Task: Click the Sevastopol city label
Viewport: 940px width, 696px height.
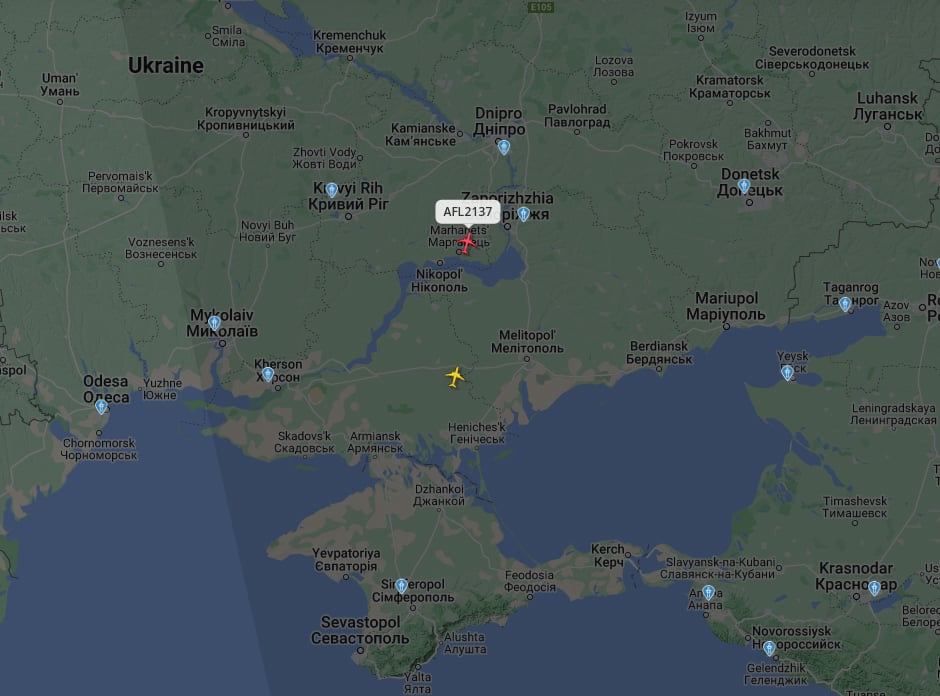Action: [360, 630]
